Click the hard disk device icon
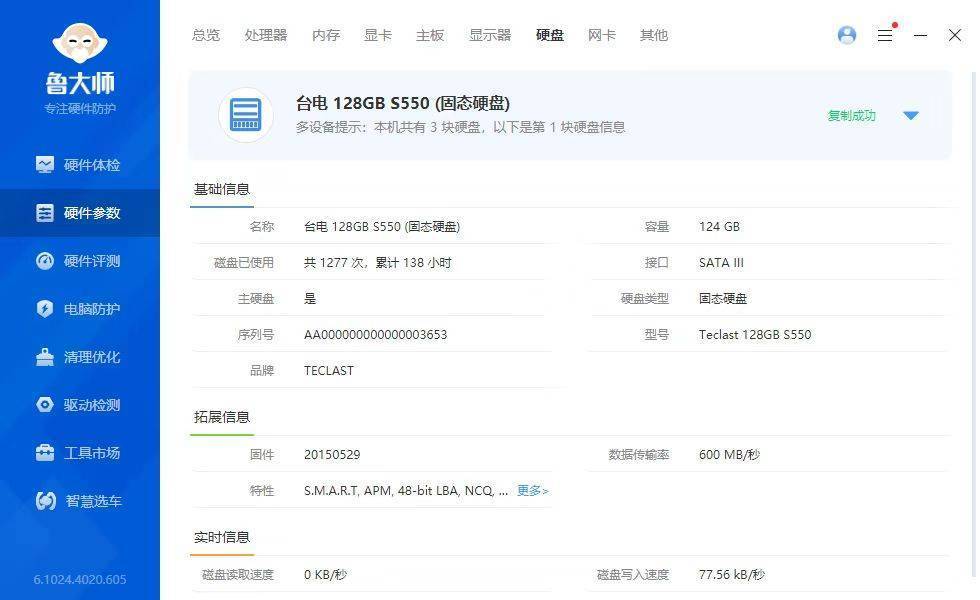Screen dimensions: 980x600 [246, 115]
